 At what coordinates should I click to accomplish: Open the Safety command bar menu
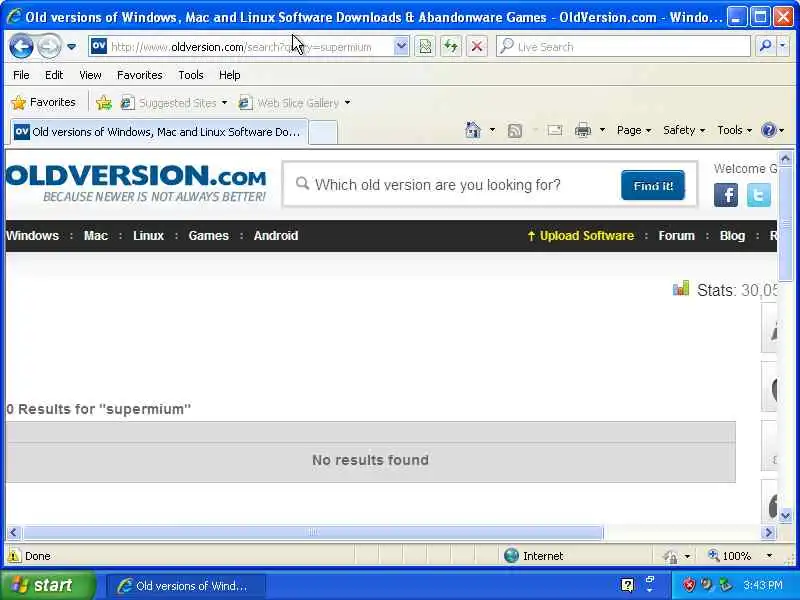click(684, 130)
